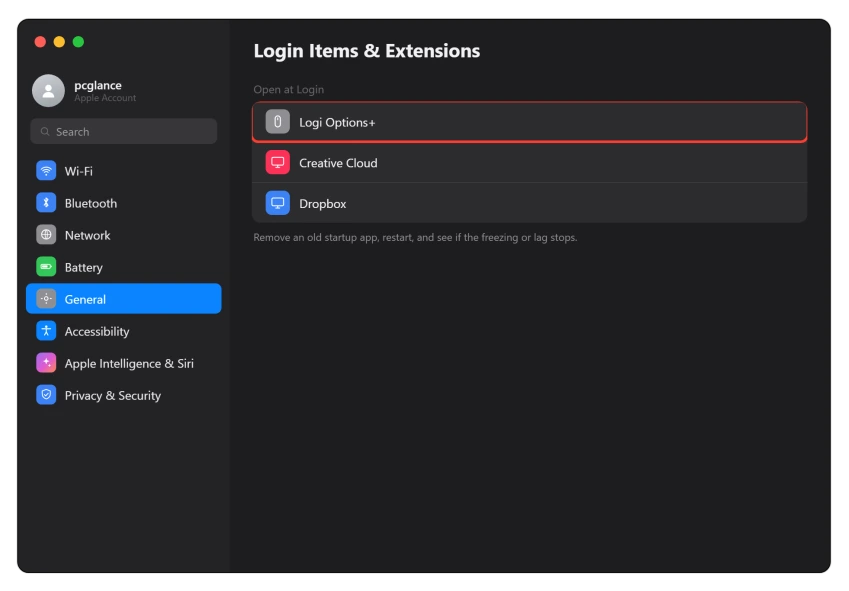Click the pcglance account avatar
The width and height of the screenshot is (849, 591).
coord(48,90)
